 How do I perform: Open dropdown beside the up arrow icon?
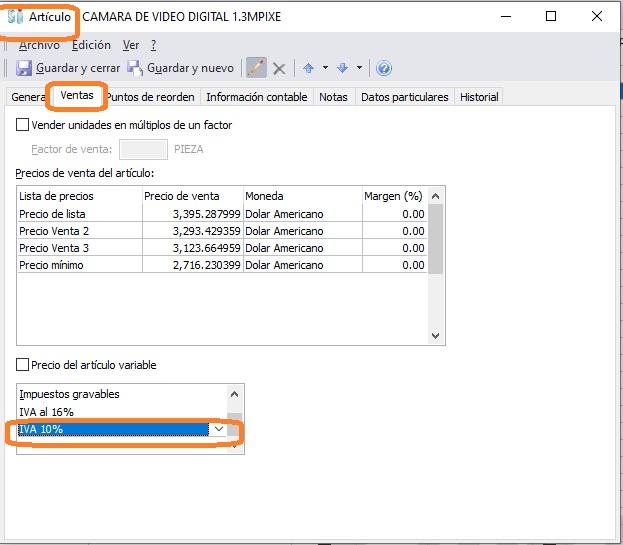325,68
